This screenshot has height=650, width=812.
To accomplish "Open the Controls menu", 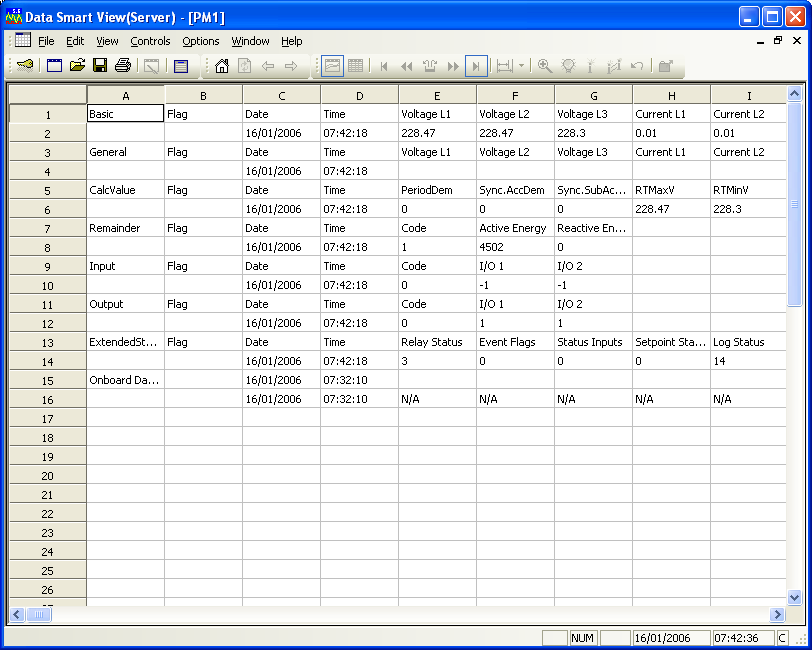I will click(150, 41).
